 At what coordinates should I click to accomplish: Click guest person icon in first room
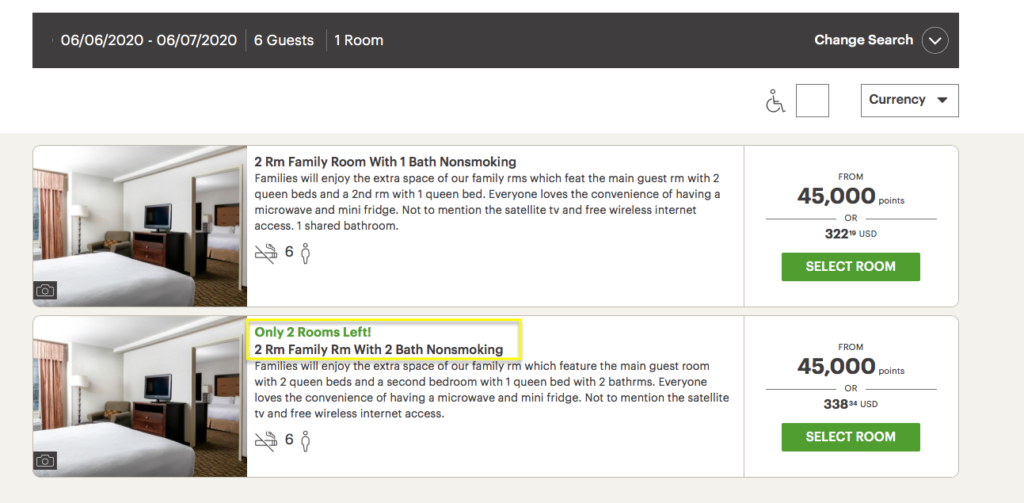point(305,253)
